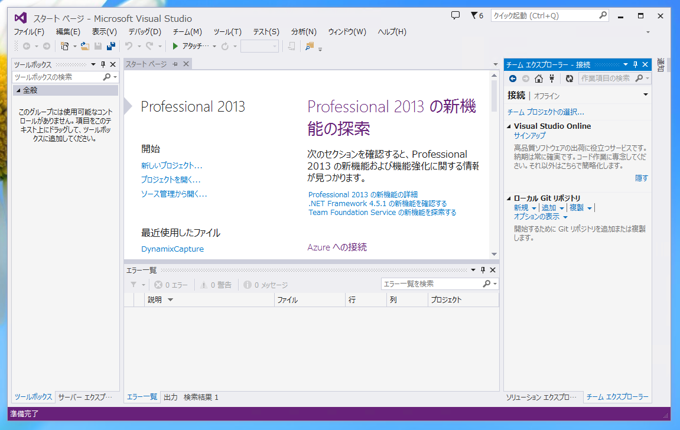Refresh the Team Explorer panel

569,78
